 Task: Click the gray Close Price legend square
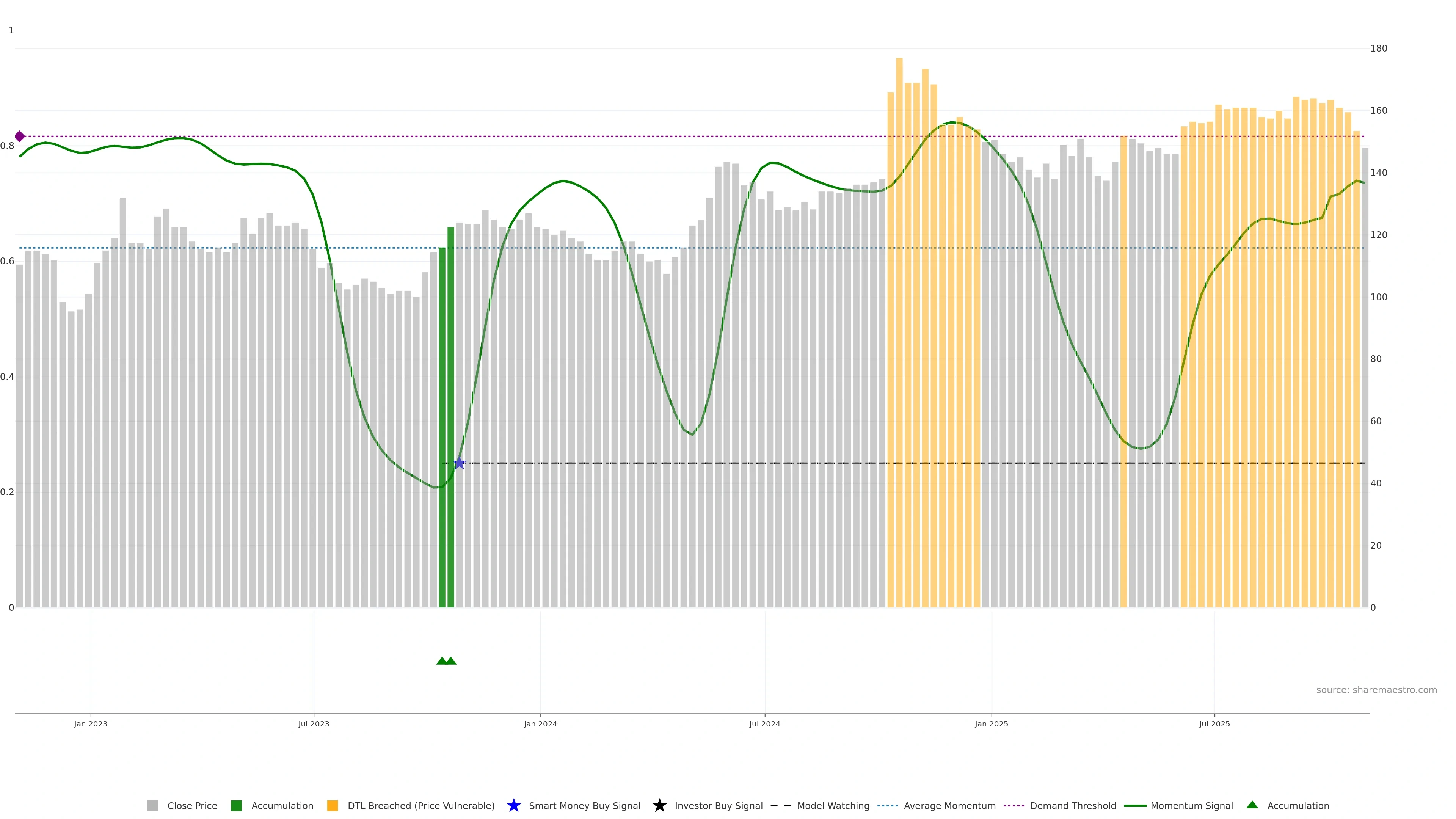152,805
